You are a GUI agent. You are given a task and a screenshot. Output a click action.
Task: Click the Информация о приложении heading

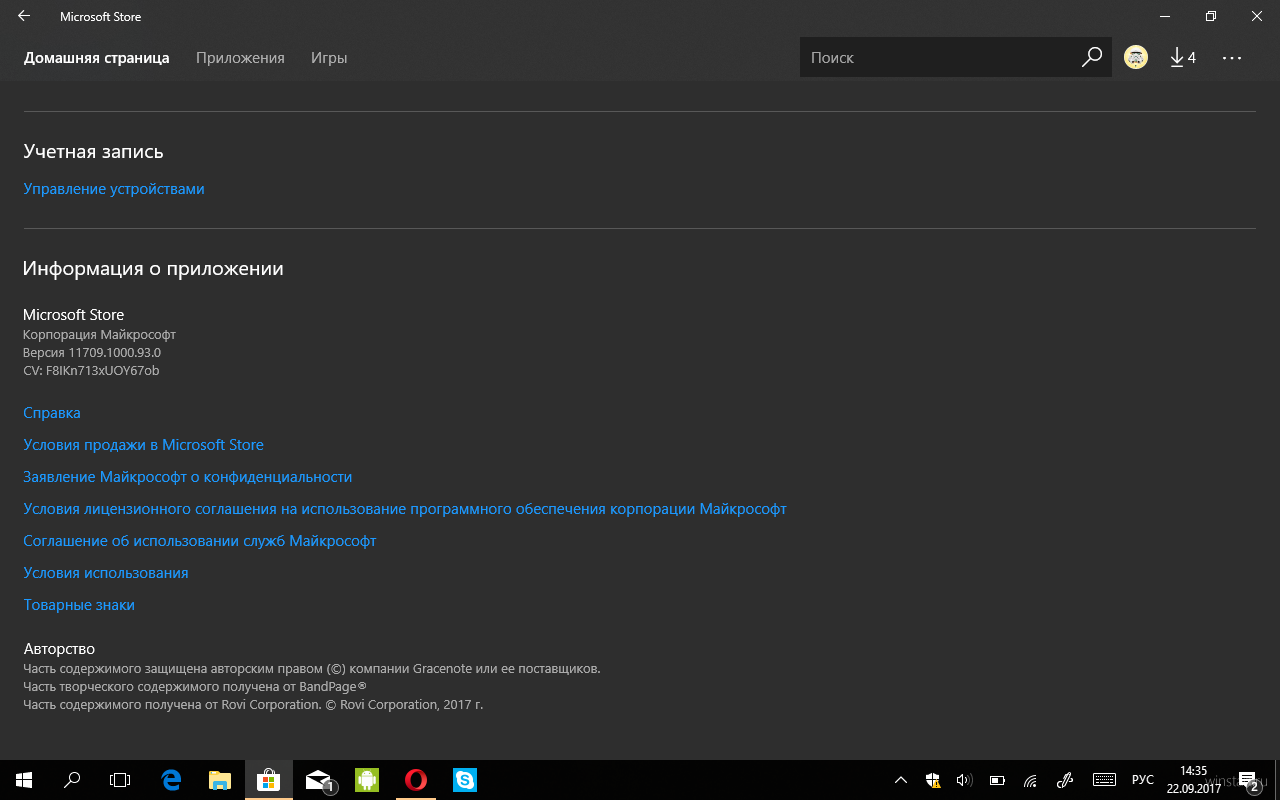tap(153, 269)
